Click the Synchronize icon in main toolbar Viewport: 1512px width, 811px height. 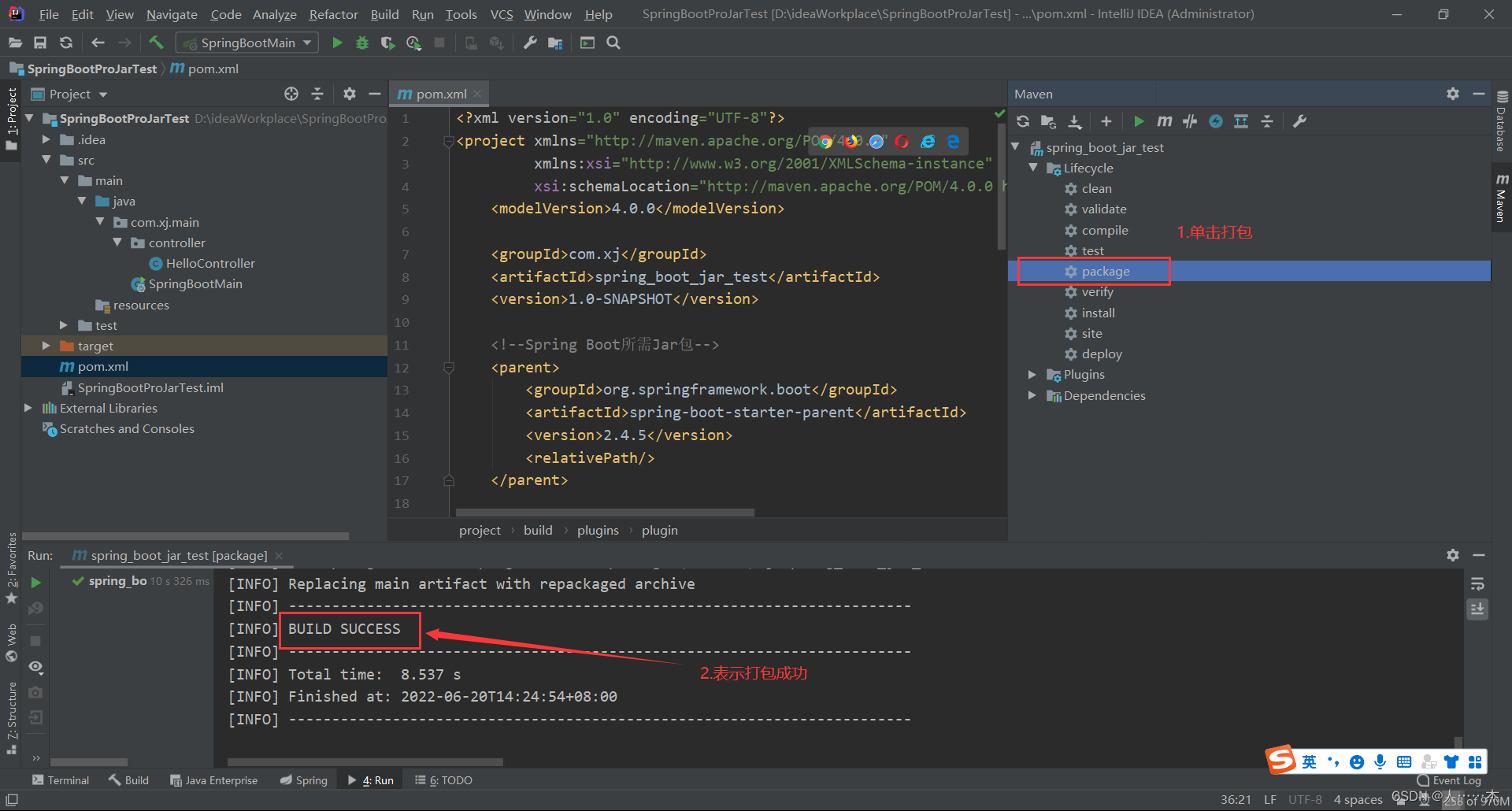[x=66, y=43]
